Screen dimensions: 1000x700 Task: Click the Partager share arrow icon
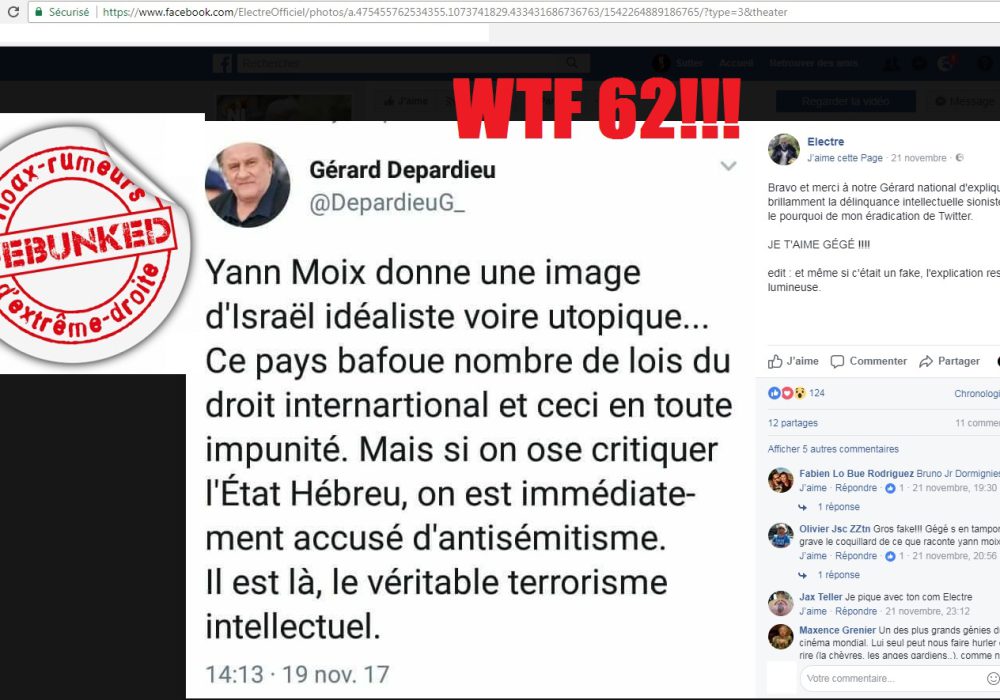tap(925, 361)
